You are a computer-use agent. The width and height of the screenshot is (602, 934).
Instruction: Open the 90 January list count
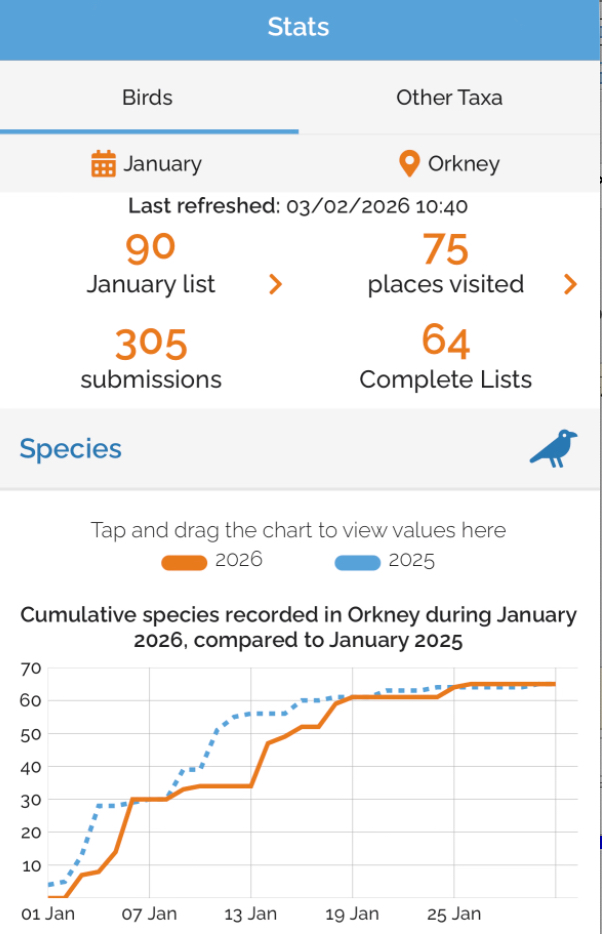click(x=150, y=246)
